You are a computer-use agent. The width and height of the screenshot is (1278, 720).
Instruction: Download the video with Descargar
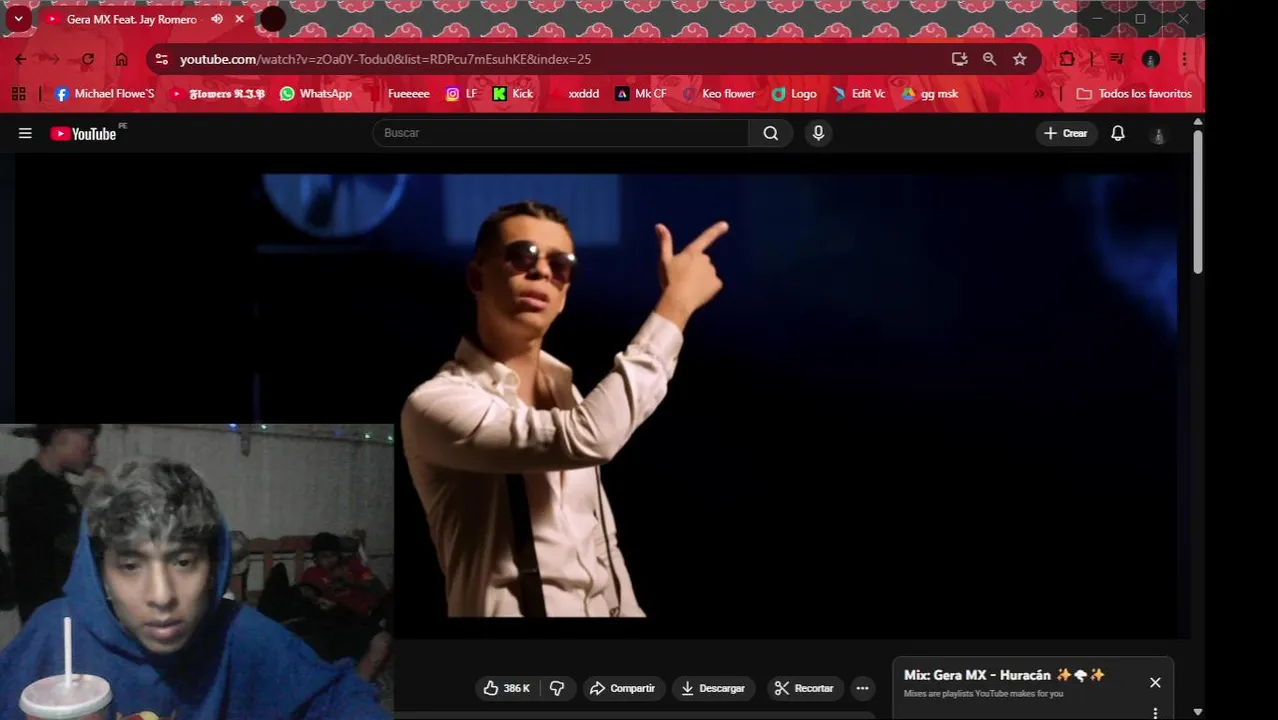[x=713, y=688]
